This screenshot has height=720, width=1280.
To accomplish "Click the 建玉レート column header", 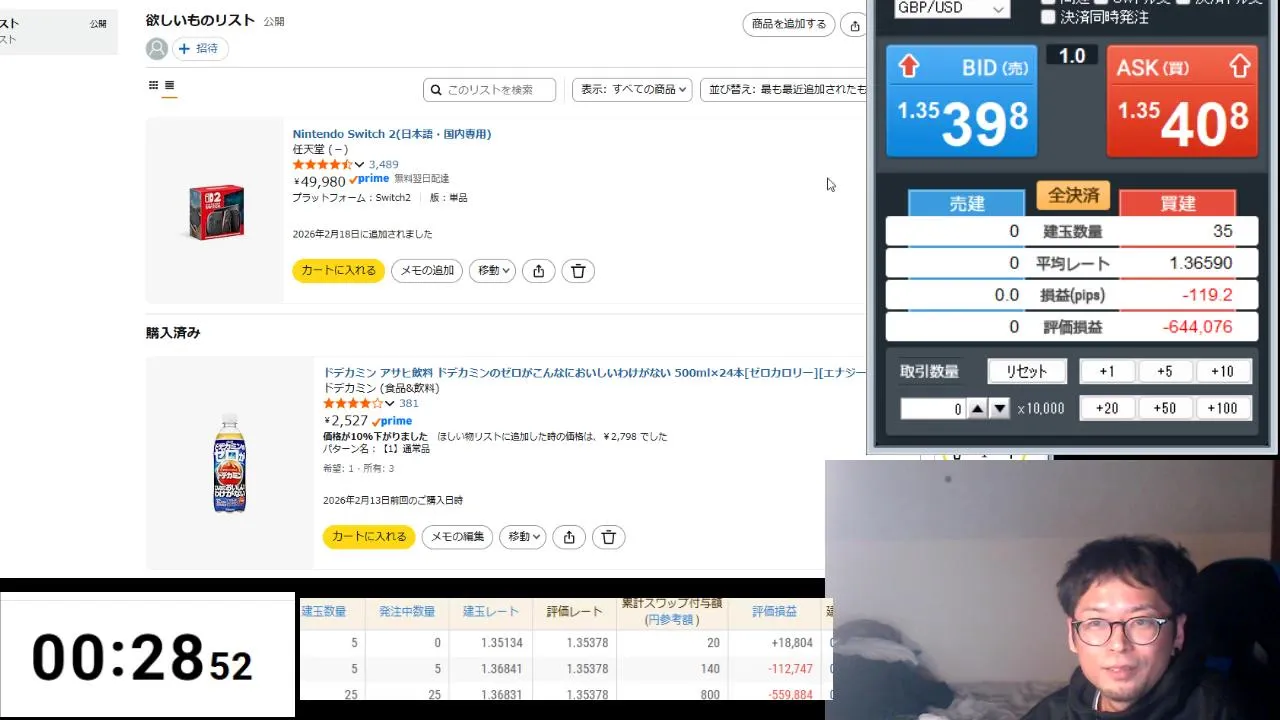I will (x=490, y=612).
